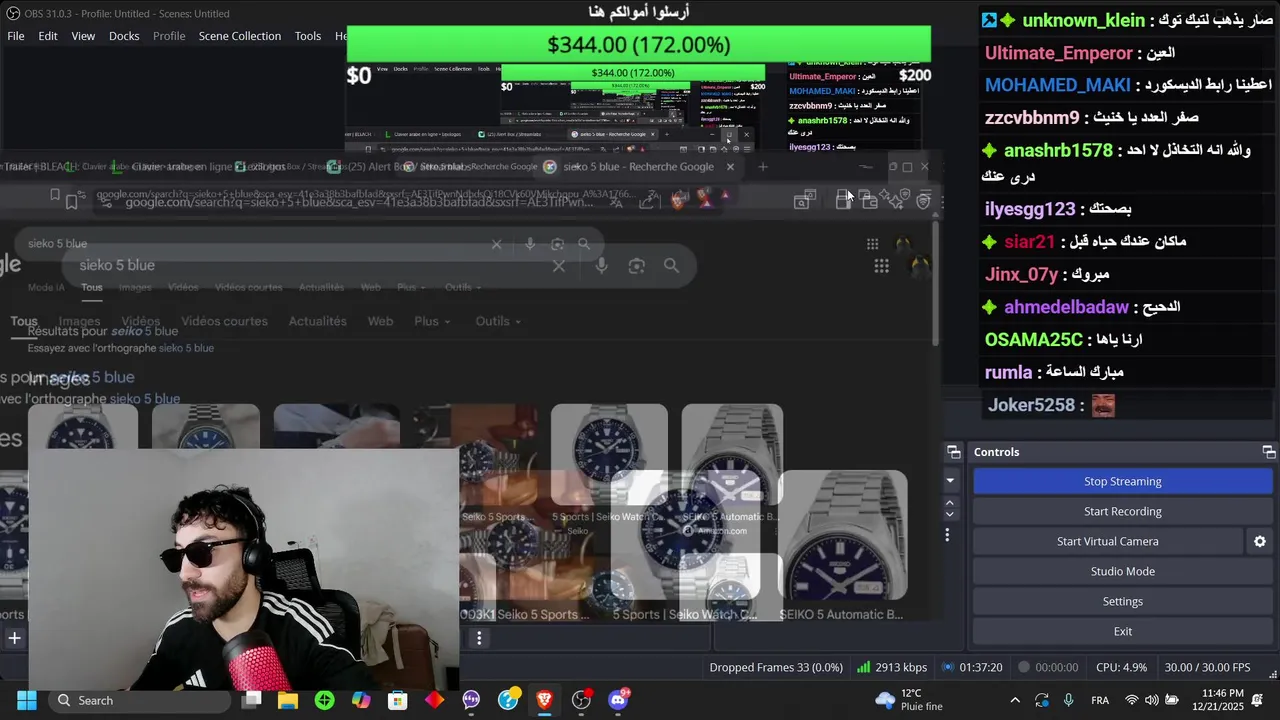Screen dimensions: 1280x720
Task: Open the Profile menu
Action: point(169,36)
